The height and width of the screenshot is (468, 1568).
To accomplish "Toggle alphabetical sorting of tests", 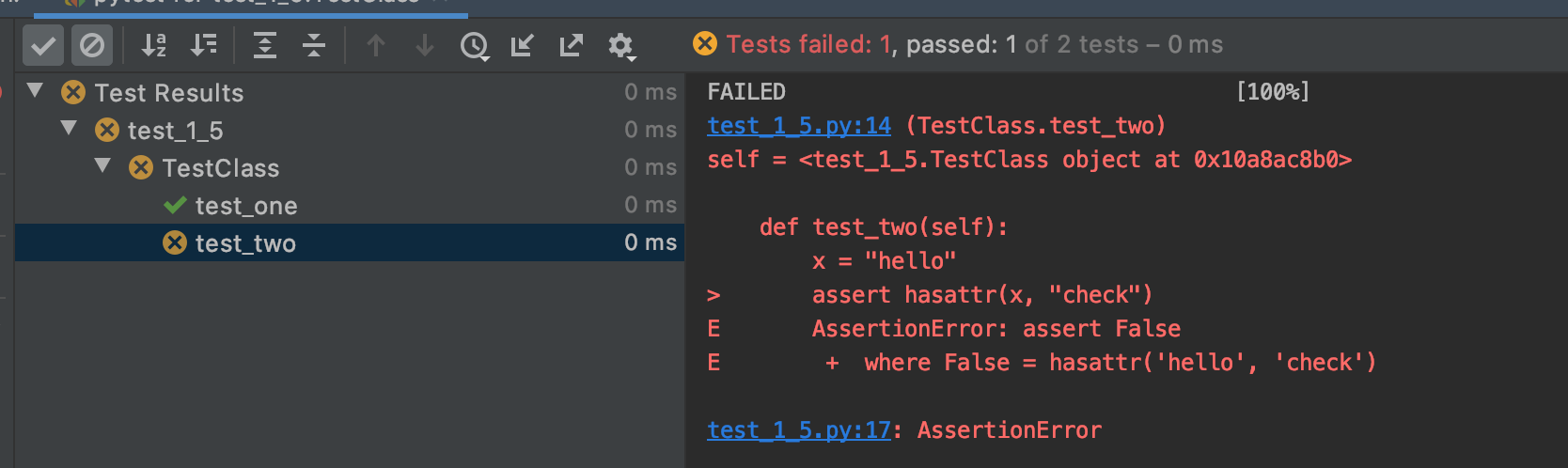I will click(x=154, y=45).
